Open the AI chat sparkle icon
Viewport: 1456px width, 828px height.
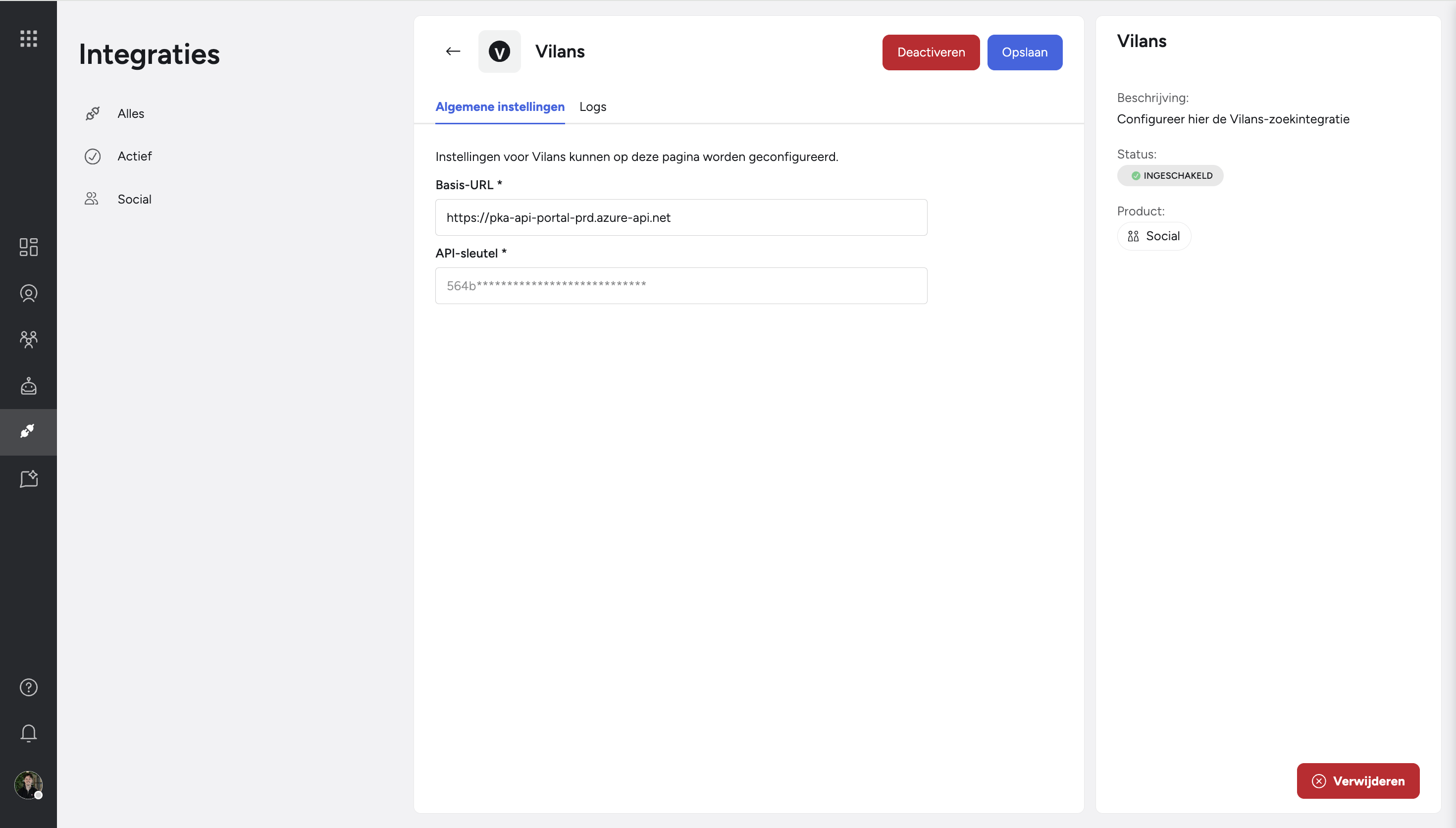click(x=28, y=479)
